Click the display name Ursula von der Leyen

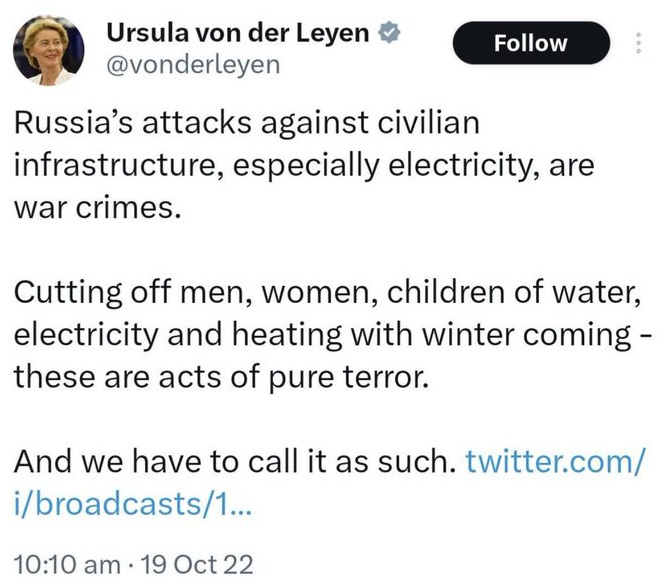237,33
